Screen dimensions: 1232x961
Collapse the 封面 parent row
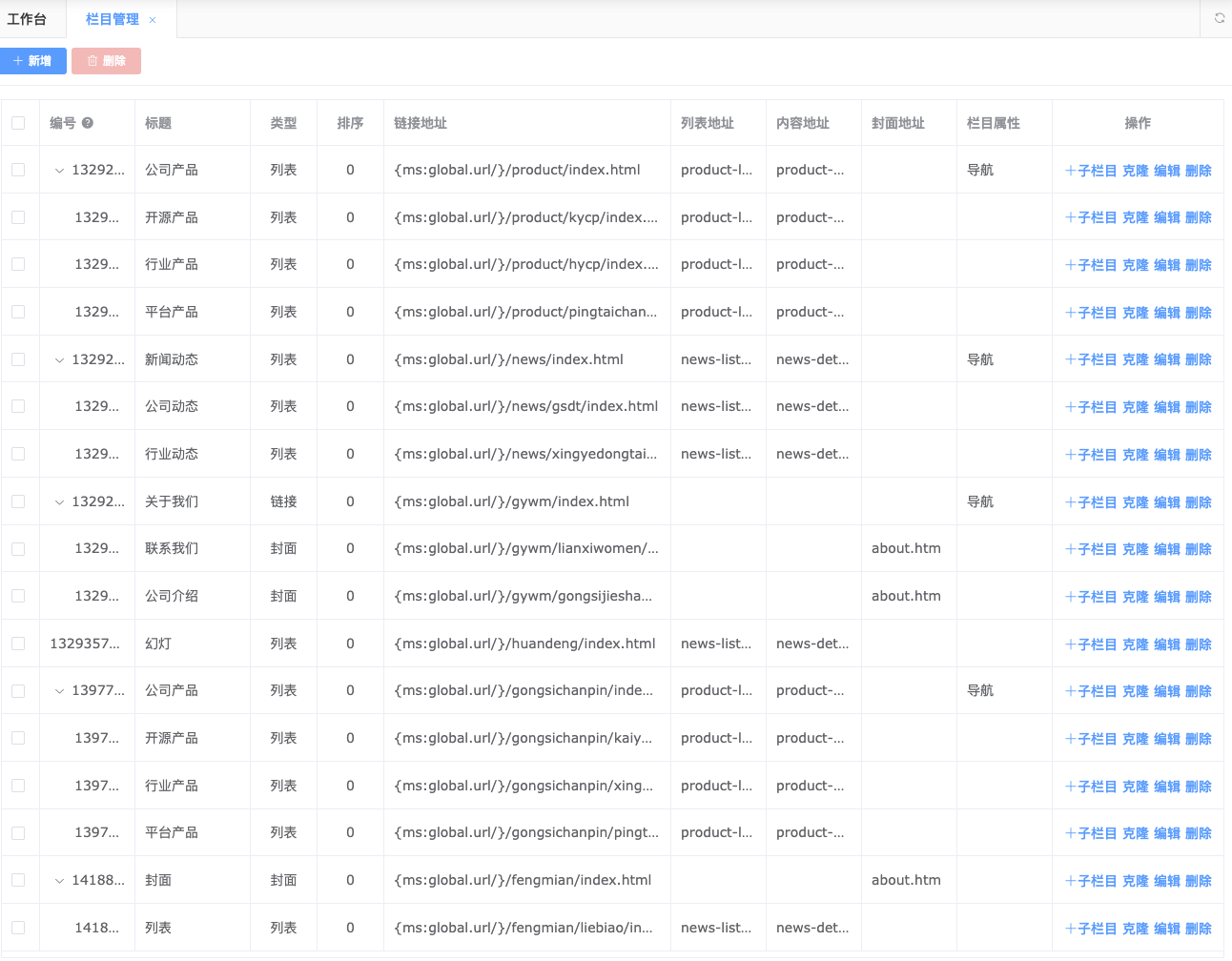tap(59, 881)
